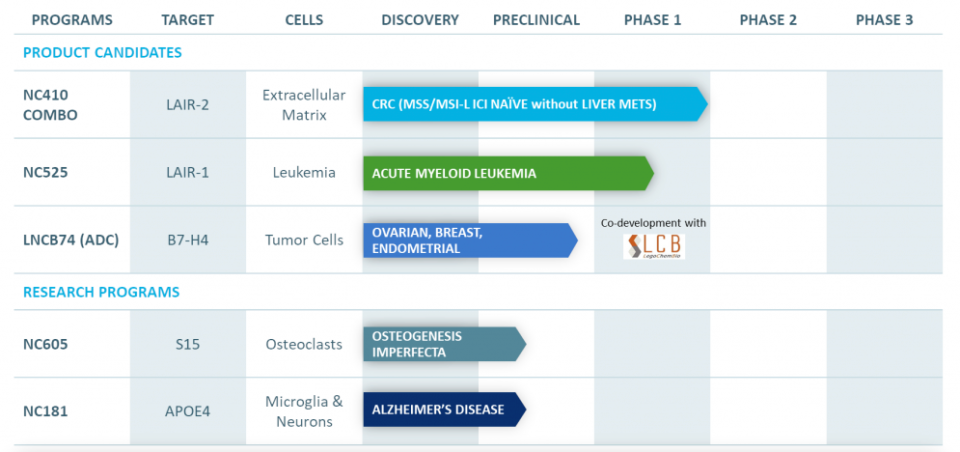Click the TARGET column header
This screenshot has width=960, height=452.
(187, 20)
